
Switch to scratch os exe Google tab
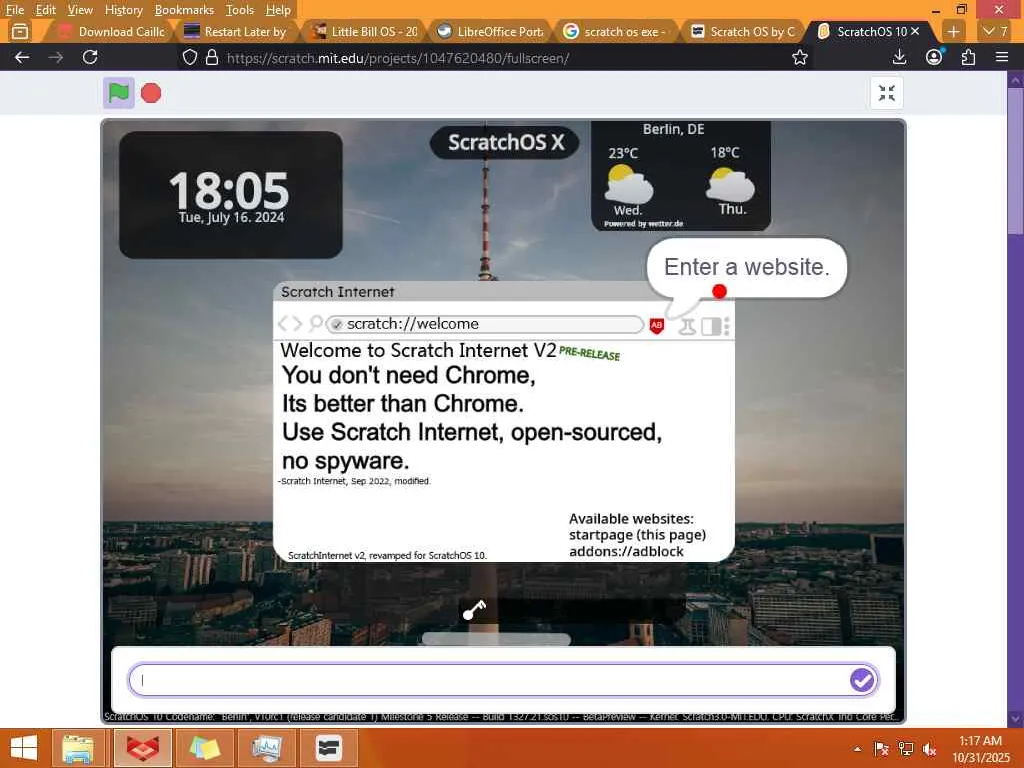616,31
